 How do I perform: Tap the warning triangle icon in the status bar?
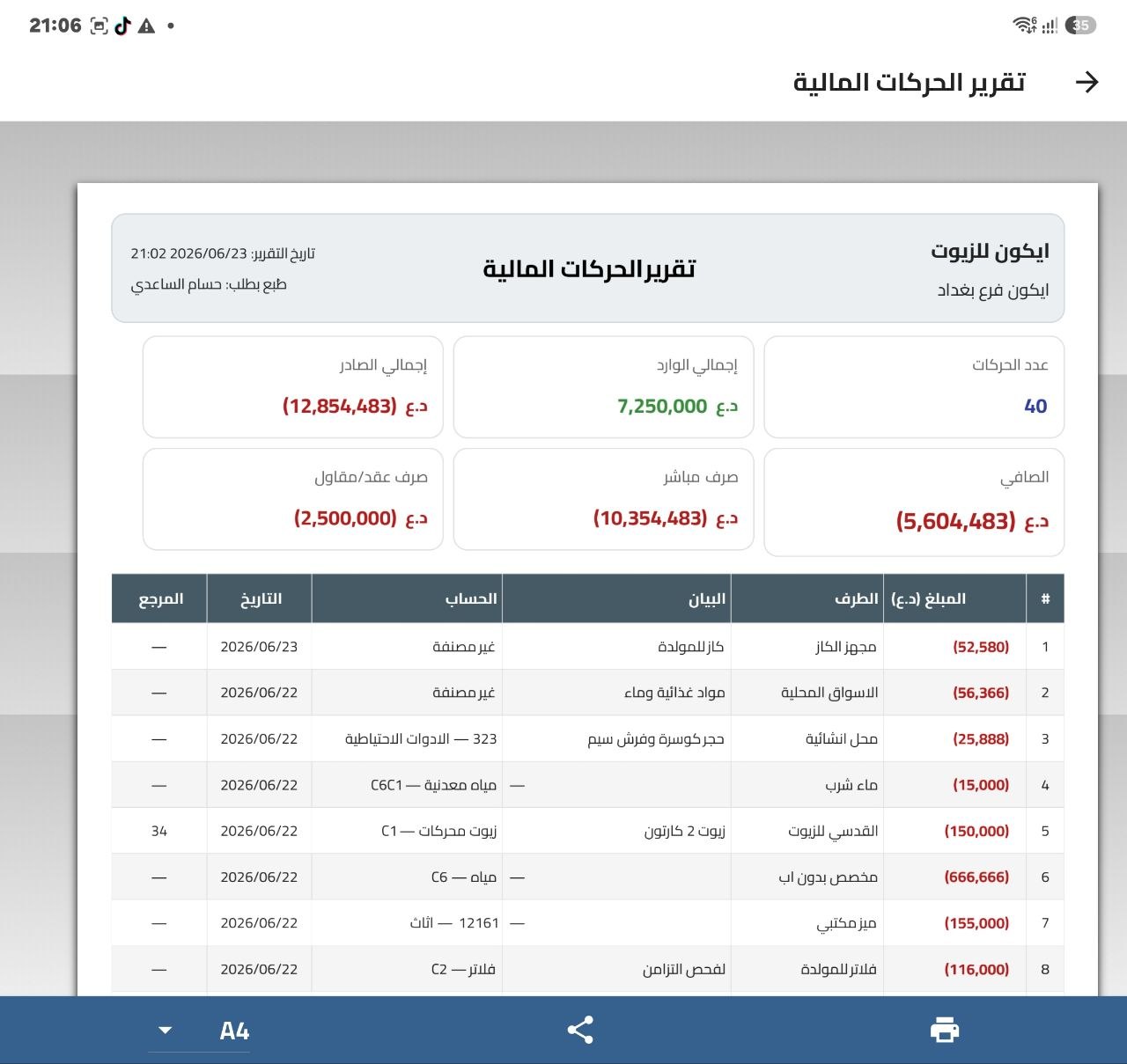[146, 26]
